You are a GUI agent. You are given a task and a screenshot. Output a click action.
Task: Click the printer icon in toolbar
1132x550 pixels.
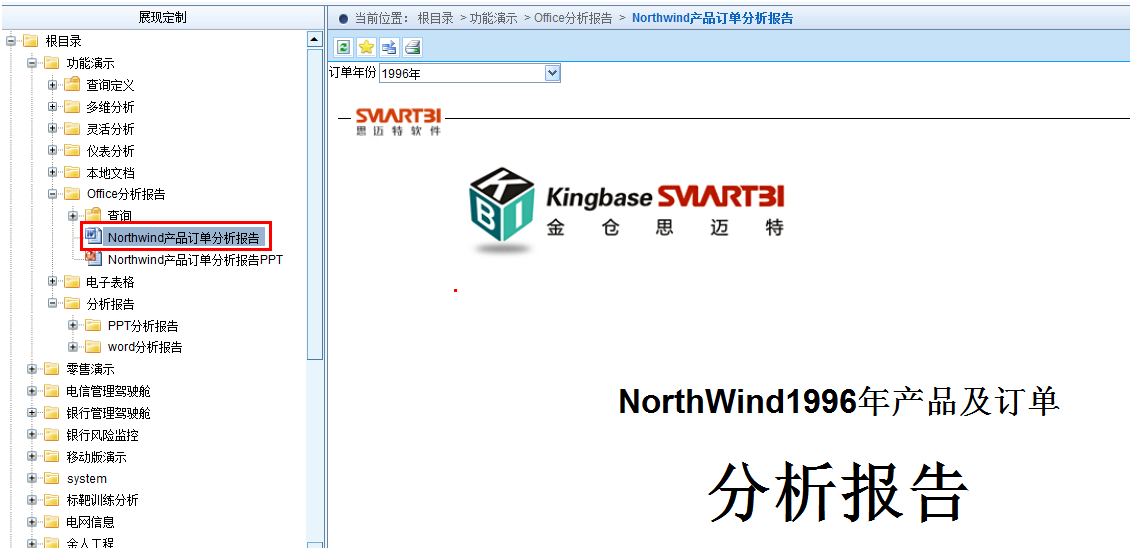pos(412,48)
